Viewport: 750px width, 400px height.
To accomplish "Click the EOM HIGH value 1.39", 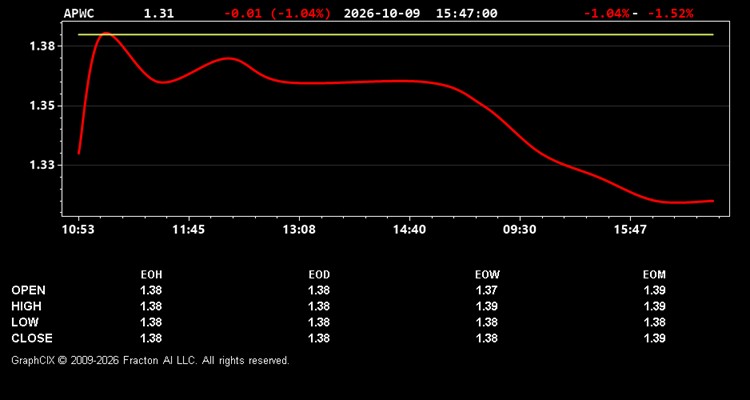I will (x=654, y=306).
